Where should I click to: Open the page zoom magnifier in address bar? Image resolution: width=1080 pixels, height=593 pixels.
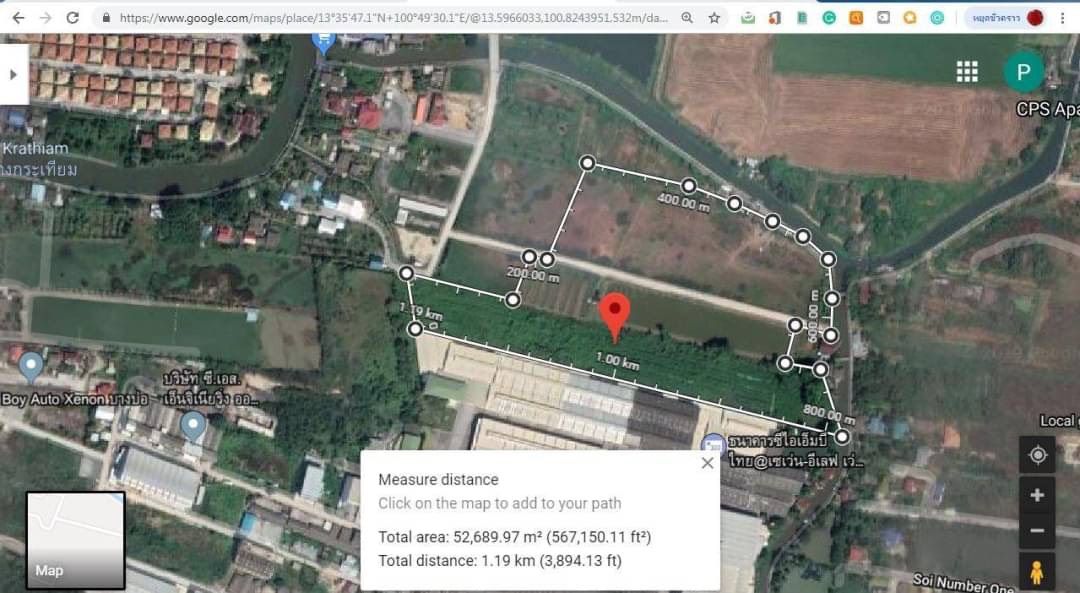pyautogui.click(x=687, y=18)
